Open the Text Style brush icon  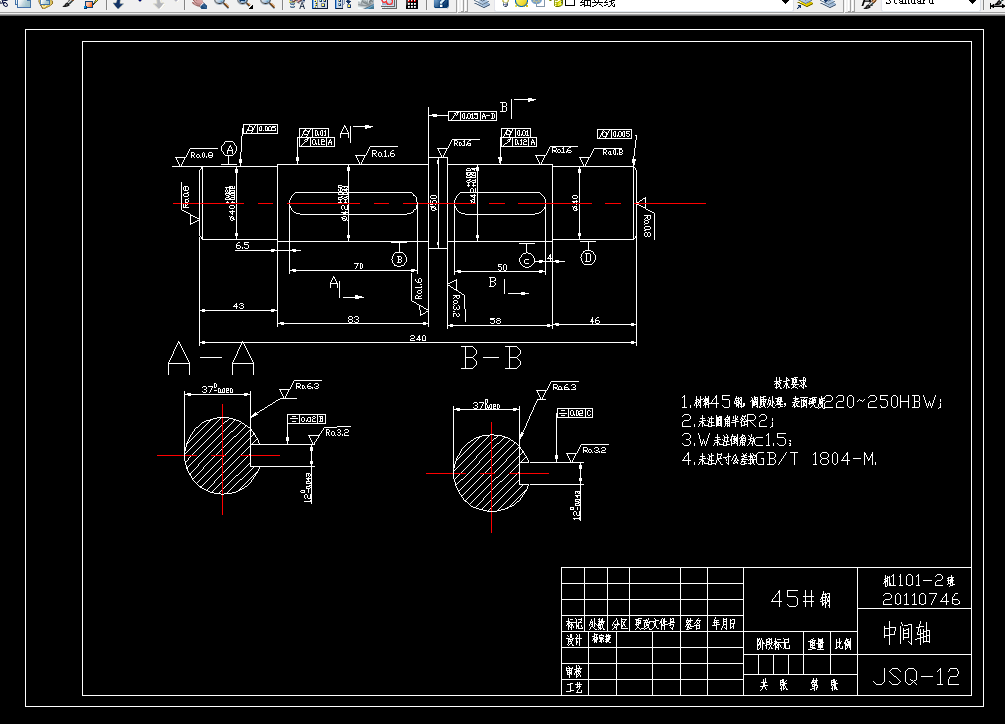click(869, 3)
